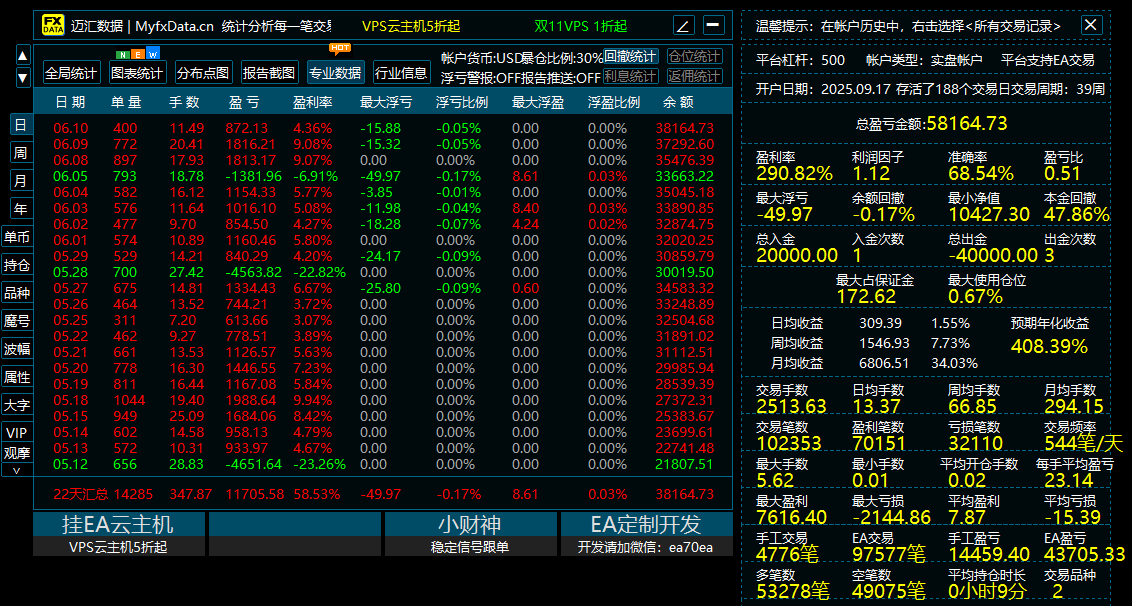Click 双11VPS 1折起 link
1132x606 pixels.
click(580, 27)
